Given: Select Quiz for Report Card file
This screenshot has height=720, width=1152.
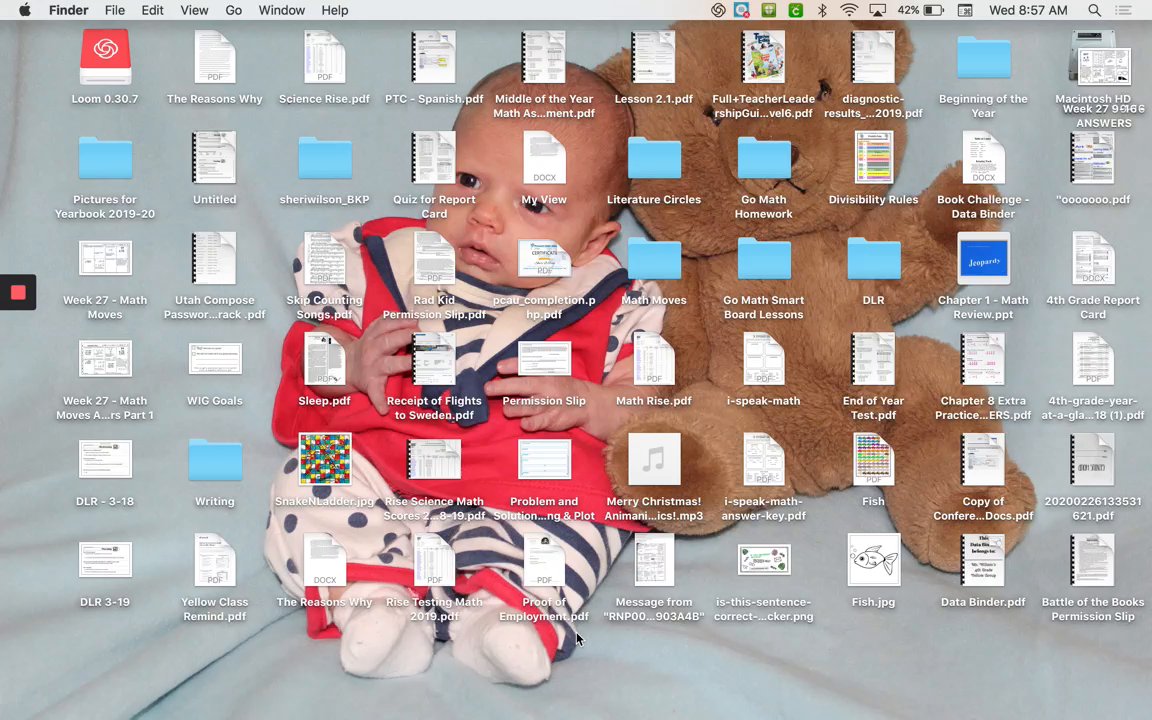Looking at the screenshot, I should pos(433,158).
